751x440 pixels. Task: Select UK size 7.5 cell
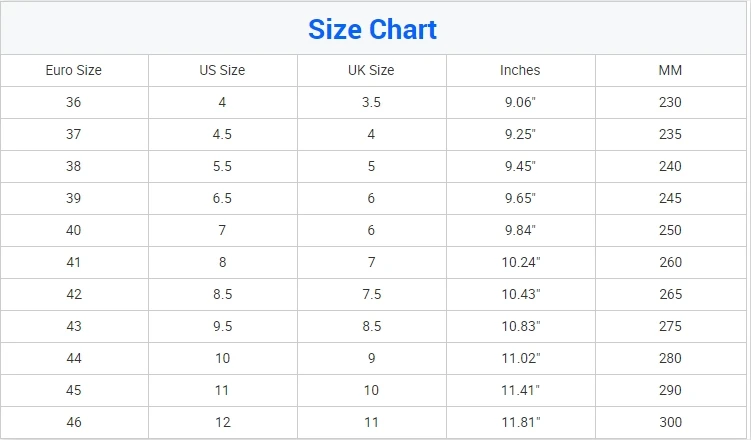coord(371,294)
